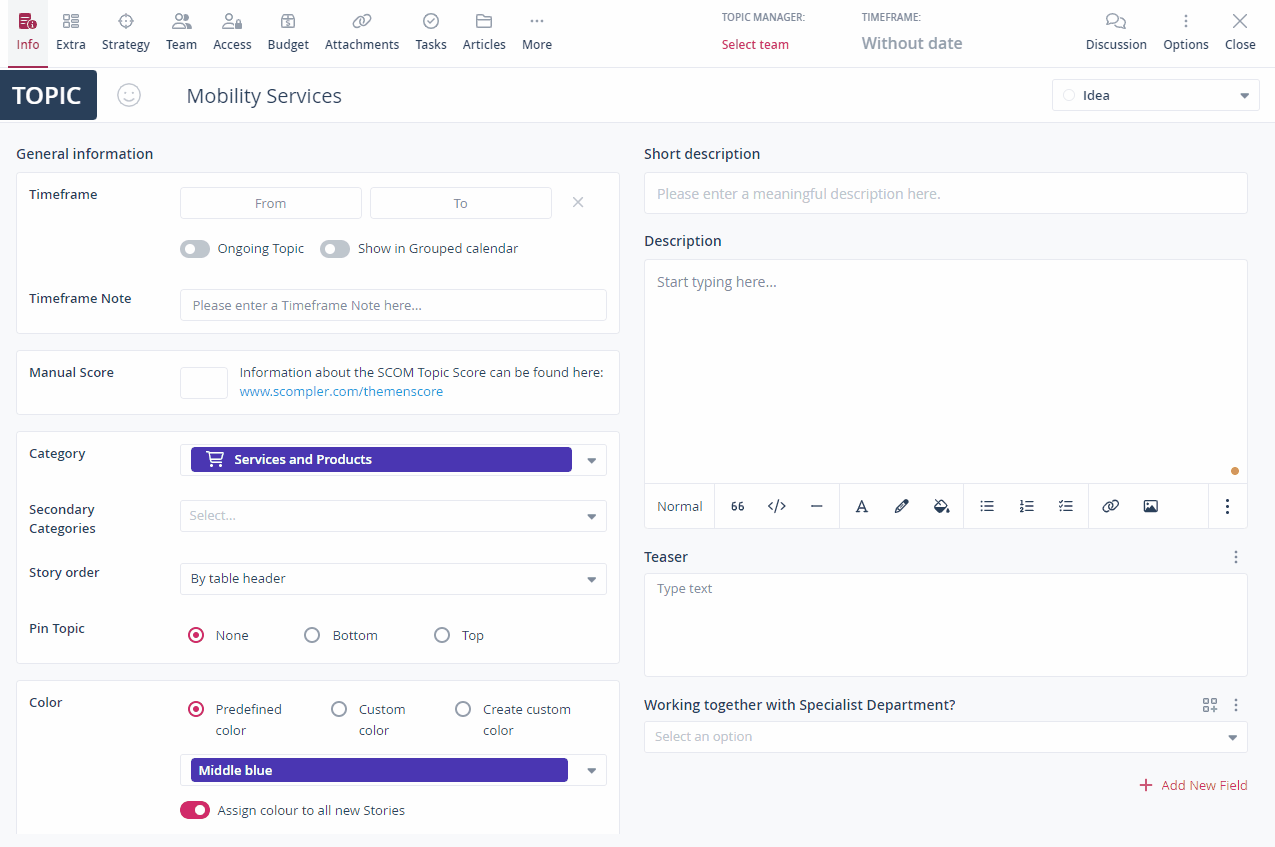Click the blockquote icon in editor toolbar
Screen dimensions: 1275x847
737,507
